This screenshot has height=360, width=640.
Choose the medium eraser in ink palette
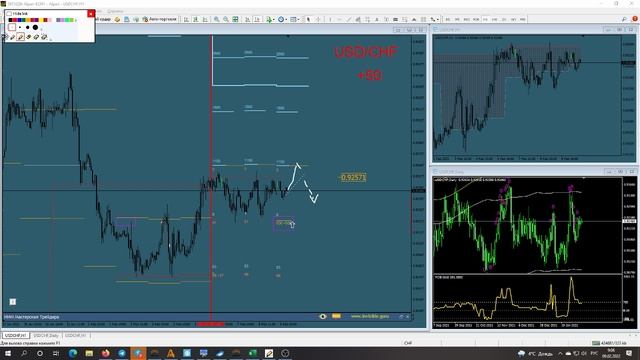tap(36, 37)
